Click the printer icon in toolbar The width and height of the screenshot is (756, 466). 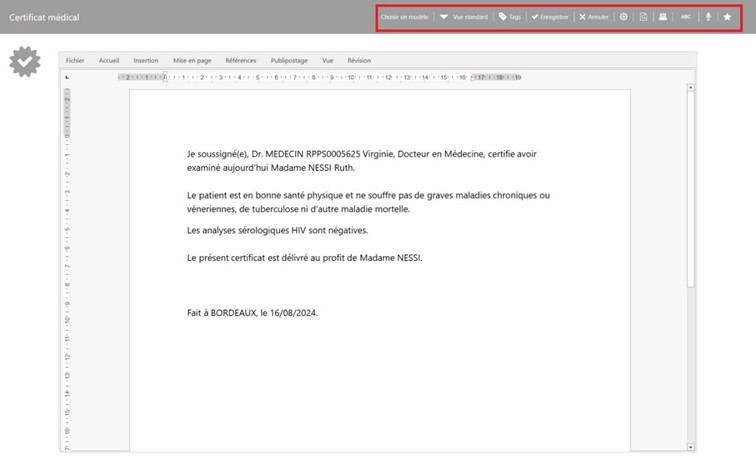663,17
